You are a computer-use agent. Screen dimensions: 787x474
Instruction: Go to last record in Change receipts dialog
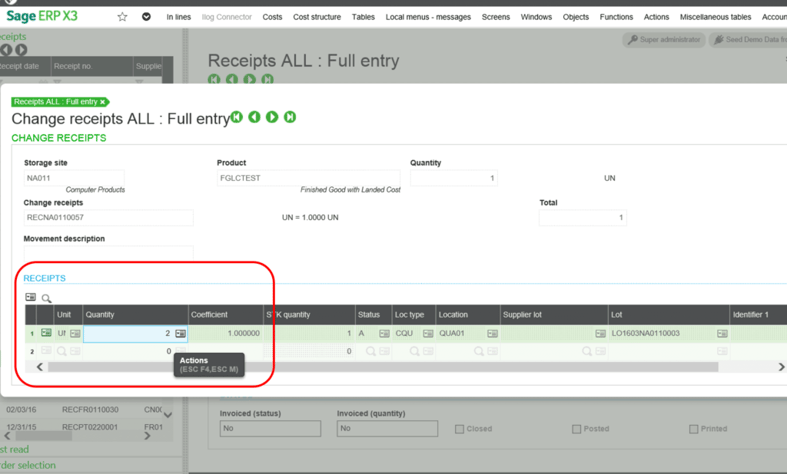[290, 117]
